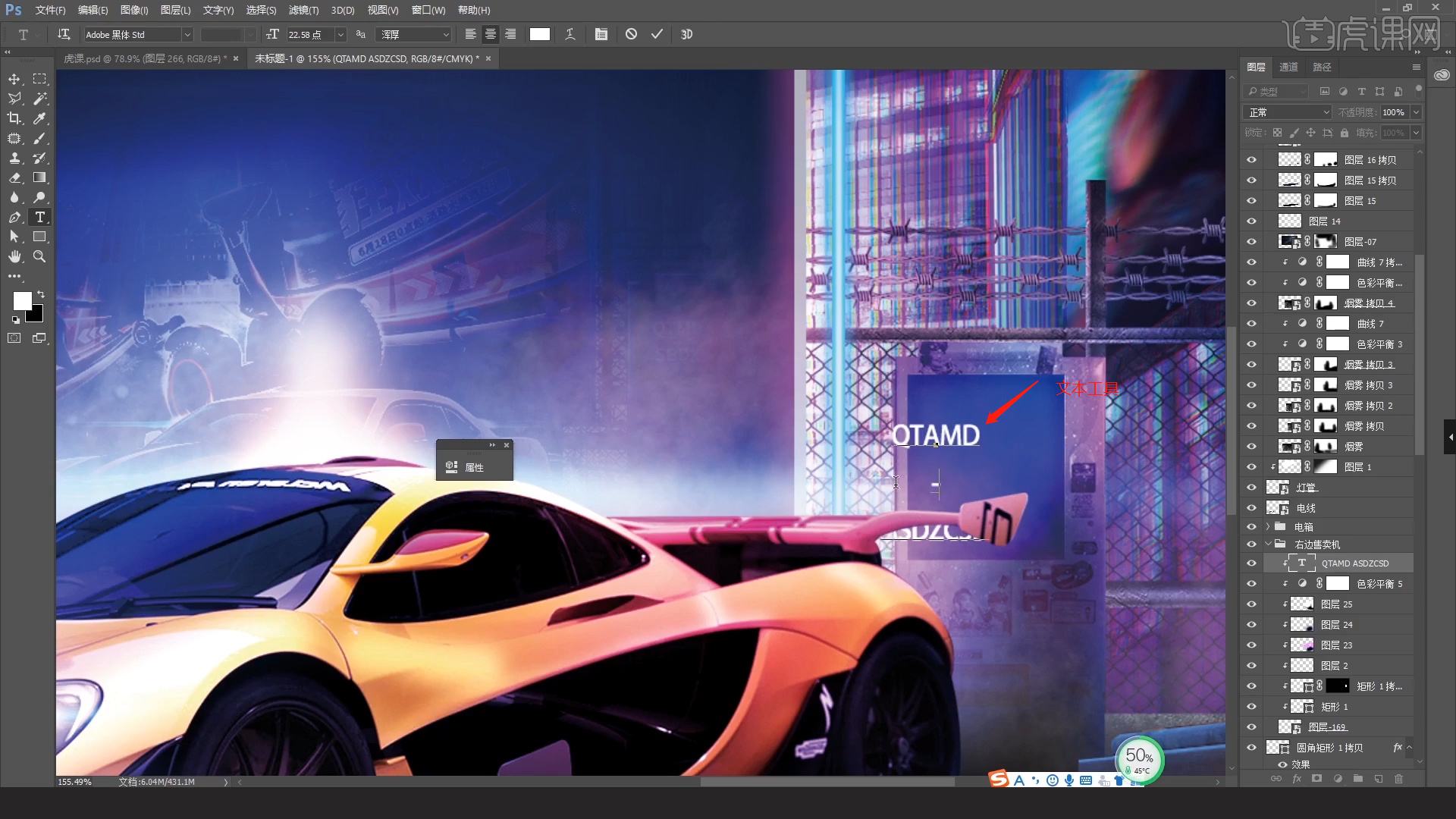This screenshot has height=819, width=1456.
Task: Click the 图层 1 layer mask thumbnail
Action: pyautogui.click(x=1325, y=467)
